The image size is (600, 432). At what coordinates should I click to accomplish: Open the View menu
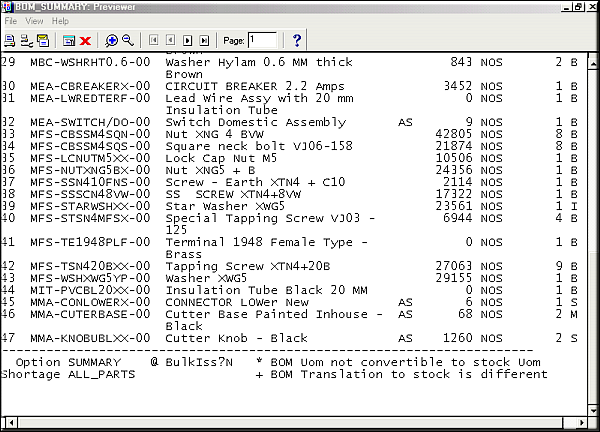pos(34,20)
